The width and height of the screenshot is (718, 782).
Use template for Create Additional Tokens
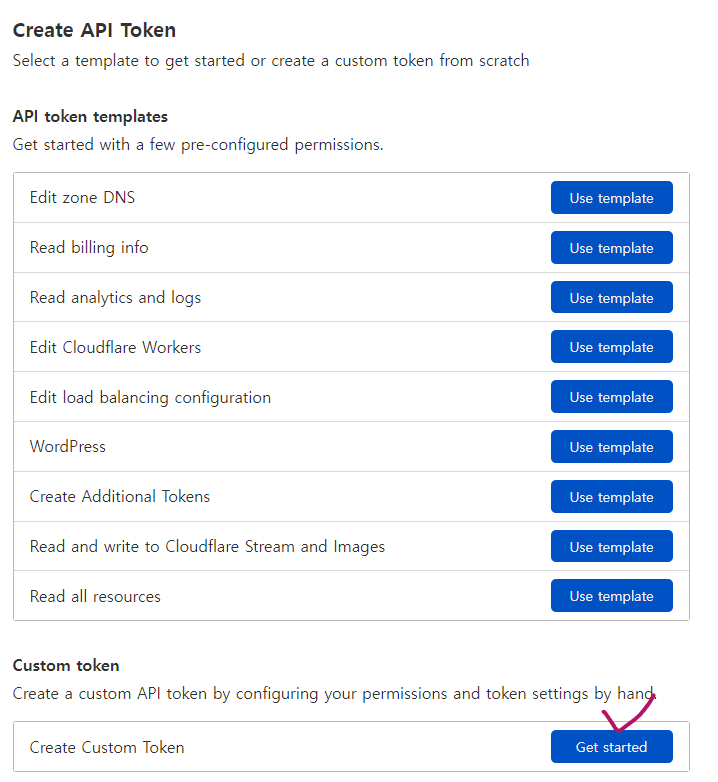click(x=611, y=497)
